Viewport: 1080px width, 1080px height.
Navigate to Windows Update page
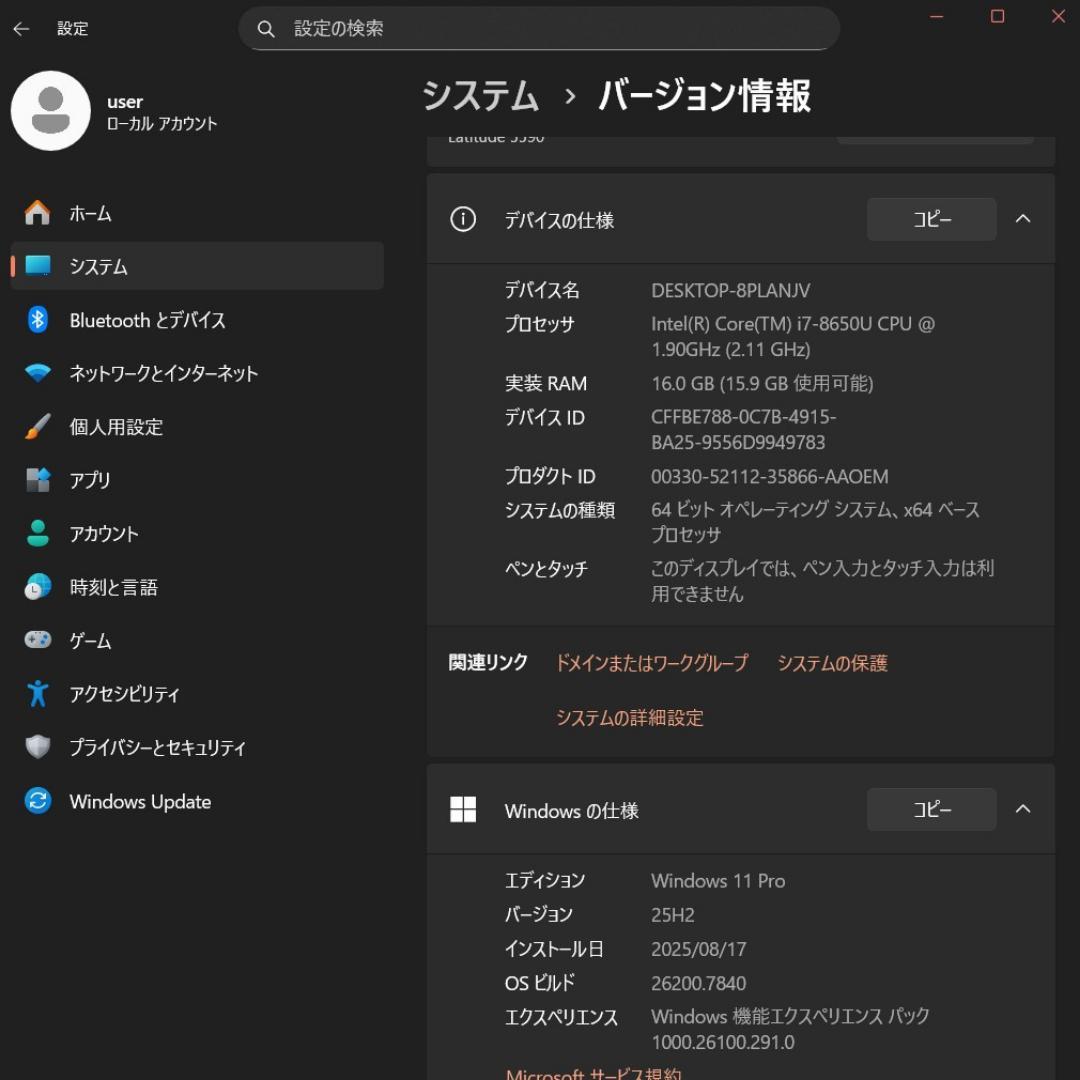tap(197, 800)
